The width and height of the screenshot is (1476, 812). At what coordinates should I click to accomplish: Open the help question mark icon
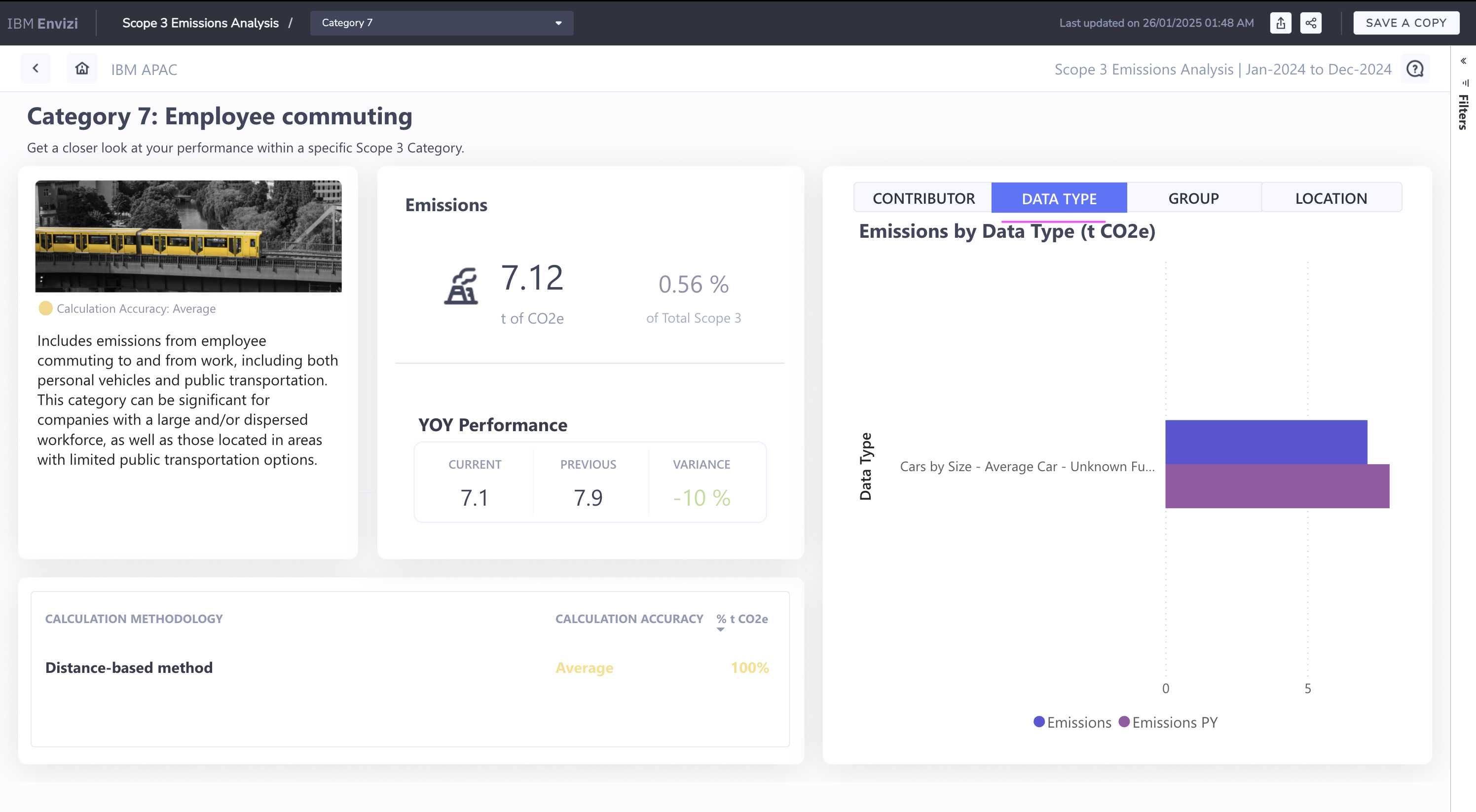(x=1415, y=69)
